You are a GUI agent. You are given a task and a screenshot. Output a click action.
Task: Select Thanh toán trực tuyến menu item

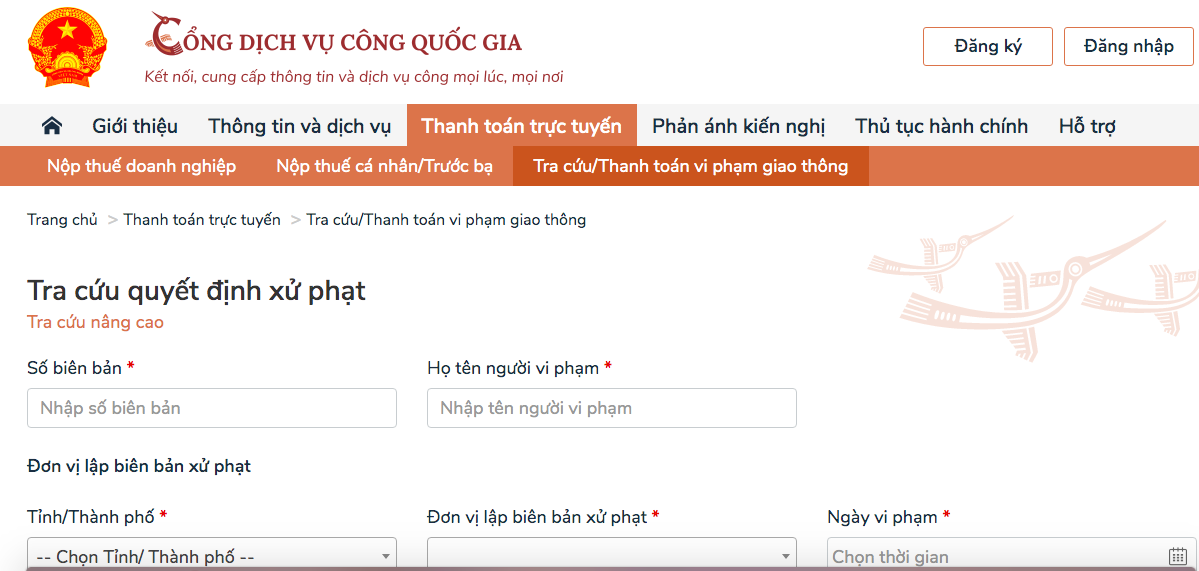[522, 126]
